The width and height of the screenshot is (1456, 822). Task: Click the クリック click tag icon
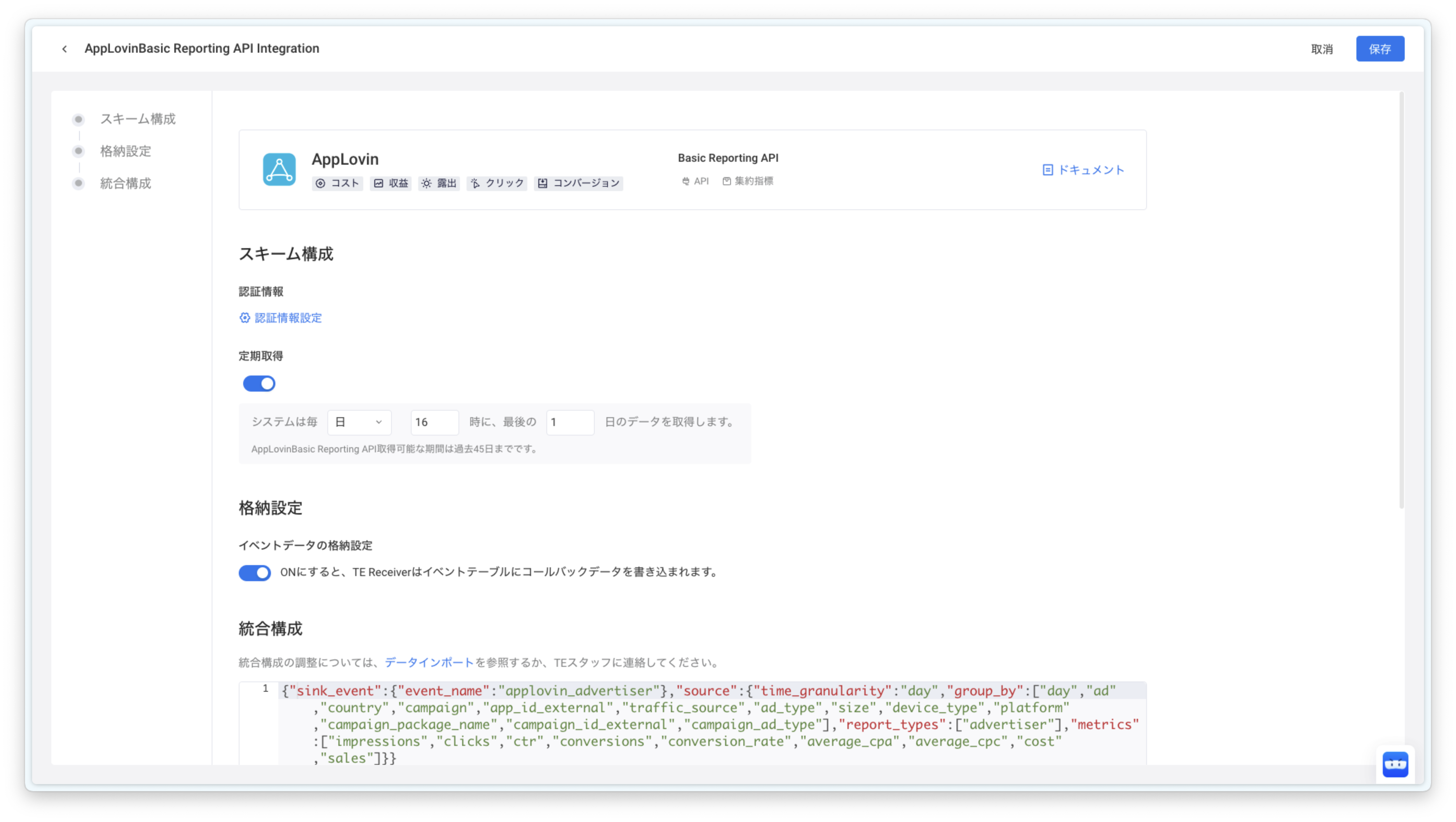tap(475, 183)
